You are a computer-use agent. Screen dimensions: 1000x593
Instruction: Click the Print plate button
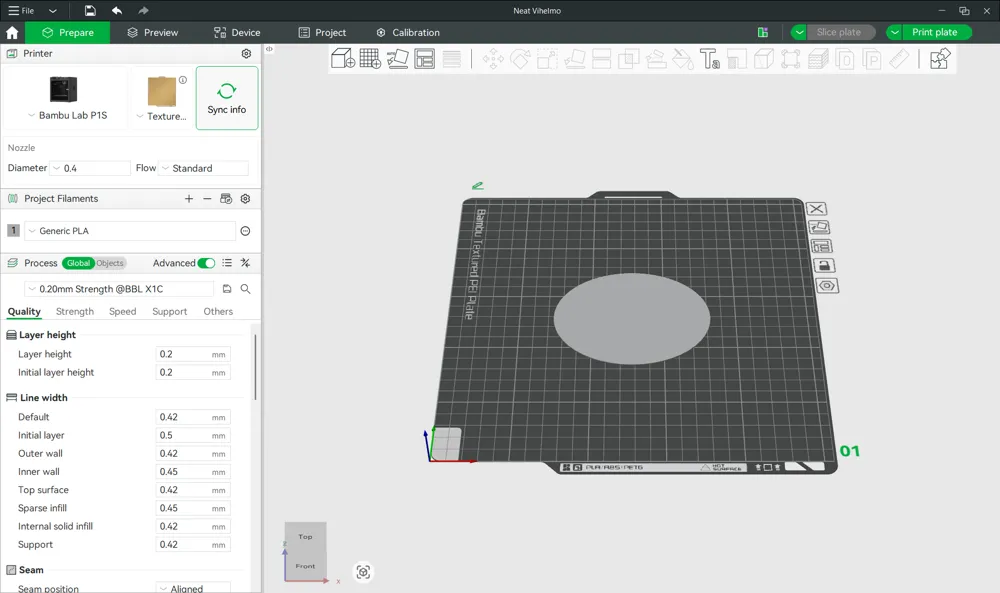(936, 33)
